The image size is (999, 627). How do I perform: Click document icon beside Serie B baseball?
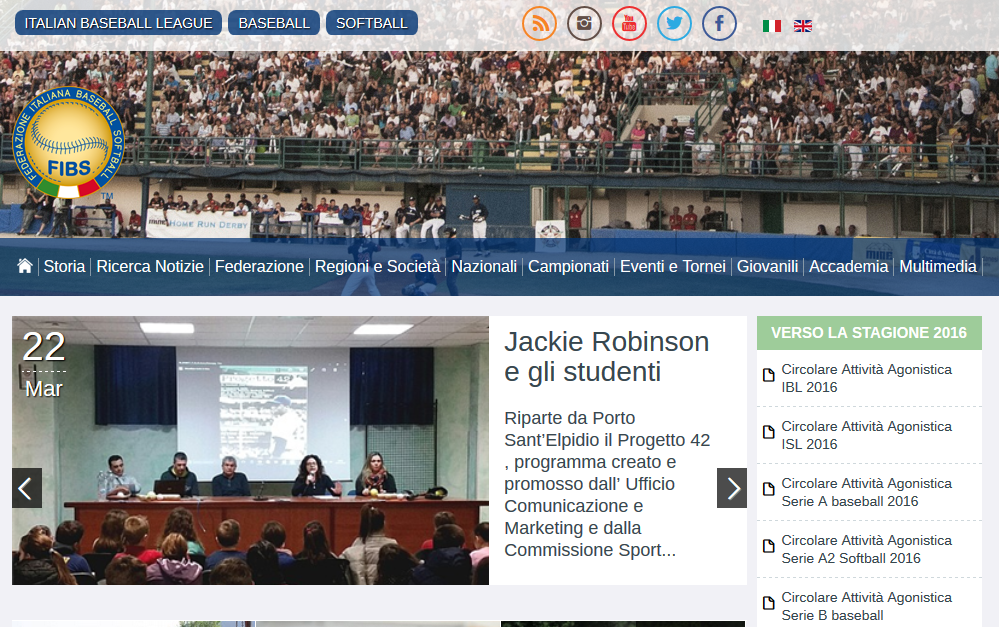click(x=769, y=603)
